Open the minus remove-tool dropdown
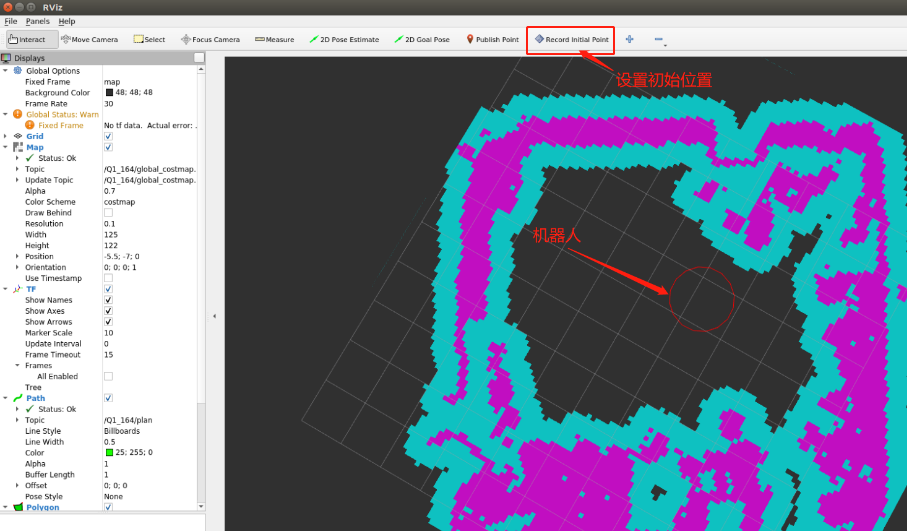The image size is (907, 531). point(659,39)
